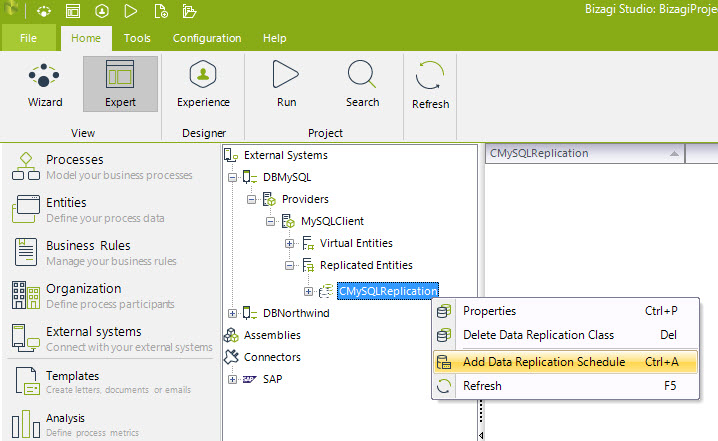Sort by CMySQLReplication column header arrow

(674, 154)
